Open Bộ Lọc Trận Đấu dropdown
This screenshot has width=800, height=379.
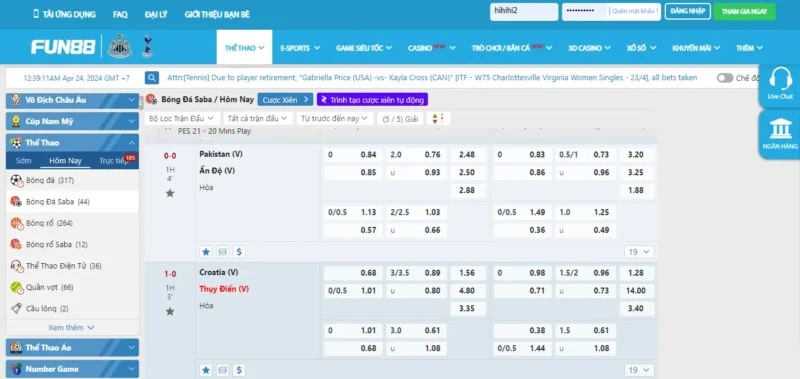(182, 118)
